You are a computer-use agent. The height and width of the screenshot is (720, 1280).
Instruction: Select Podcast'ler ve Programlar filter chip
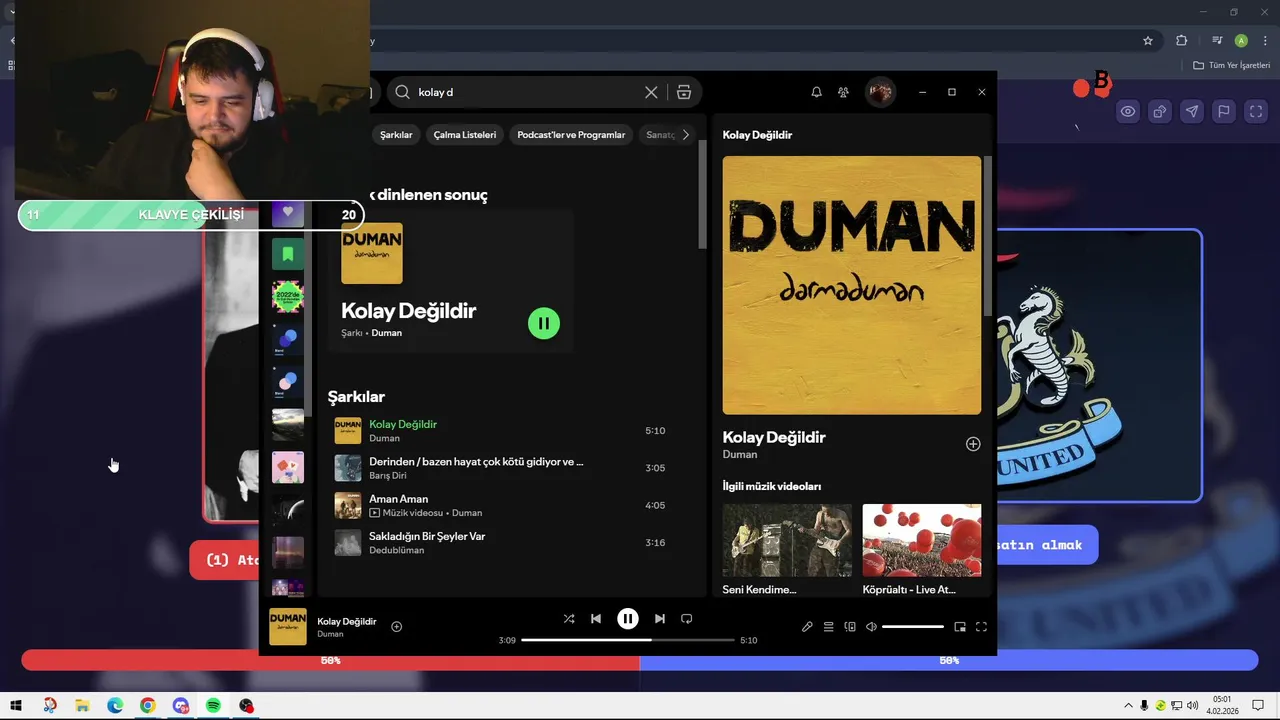[x=571, y=135]
